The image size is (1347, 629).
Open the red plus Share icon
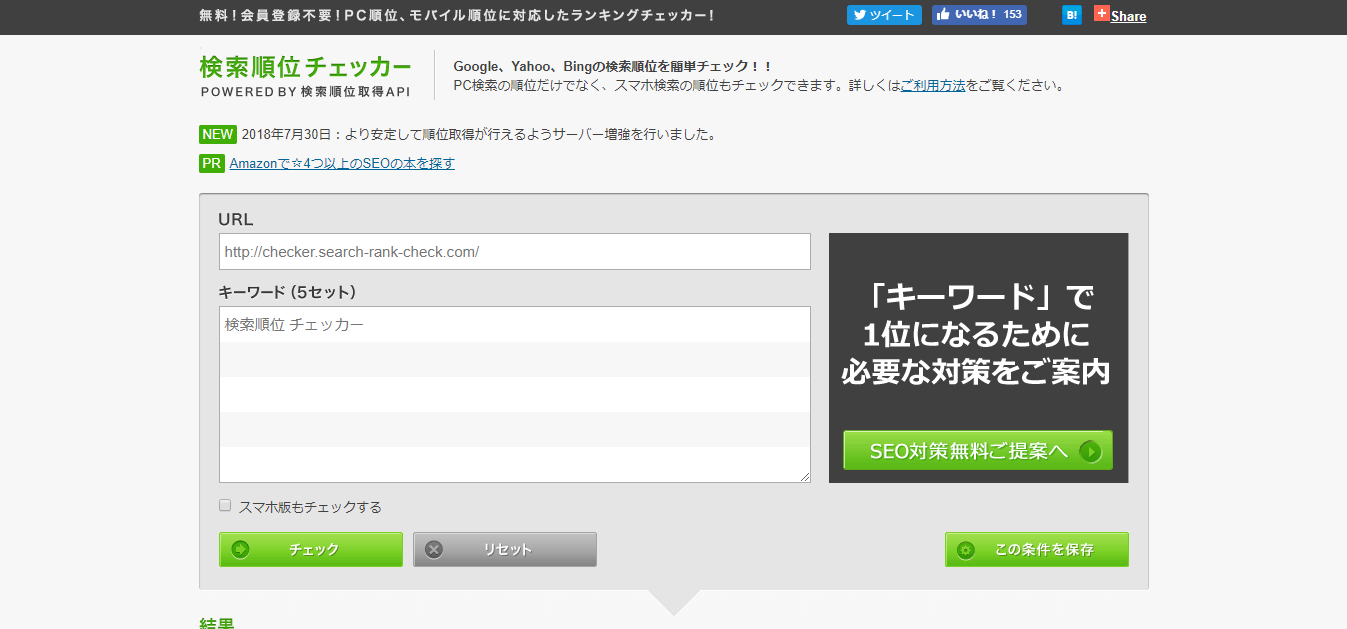(x=1102, y=14)
